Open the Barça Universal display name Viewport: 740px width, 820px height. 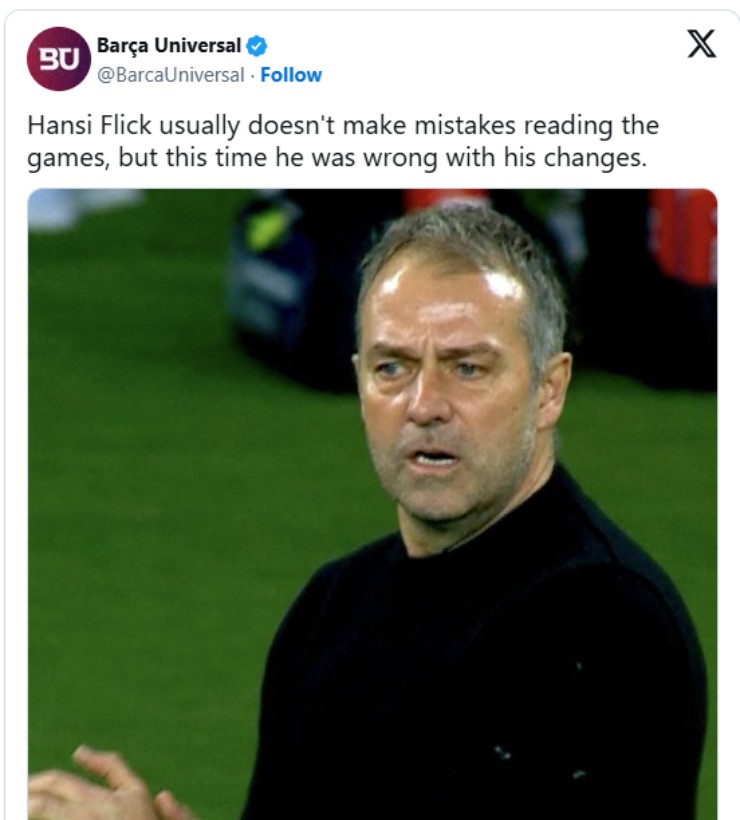[x=169, y=45]
